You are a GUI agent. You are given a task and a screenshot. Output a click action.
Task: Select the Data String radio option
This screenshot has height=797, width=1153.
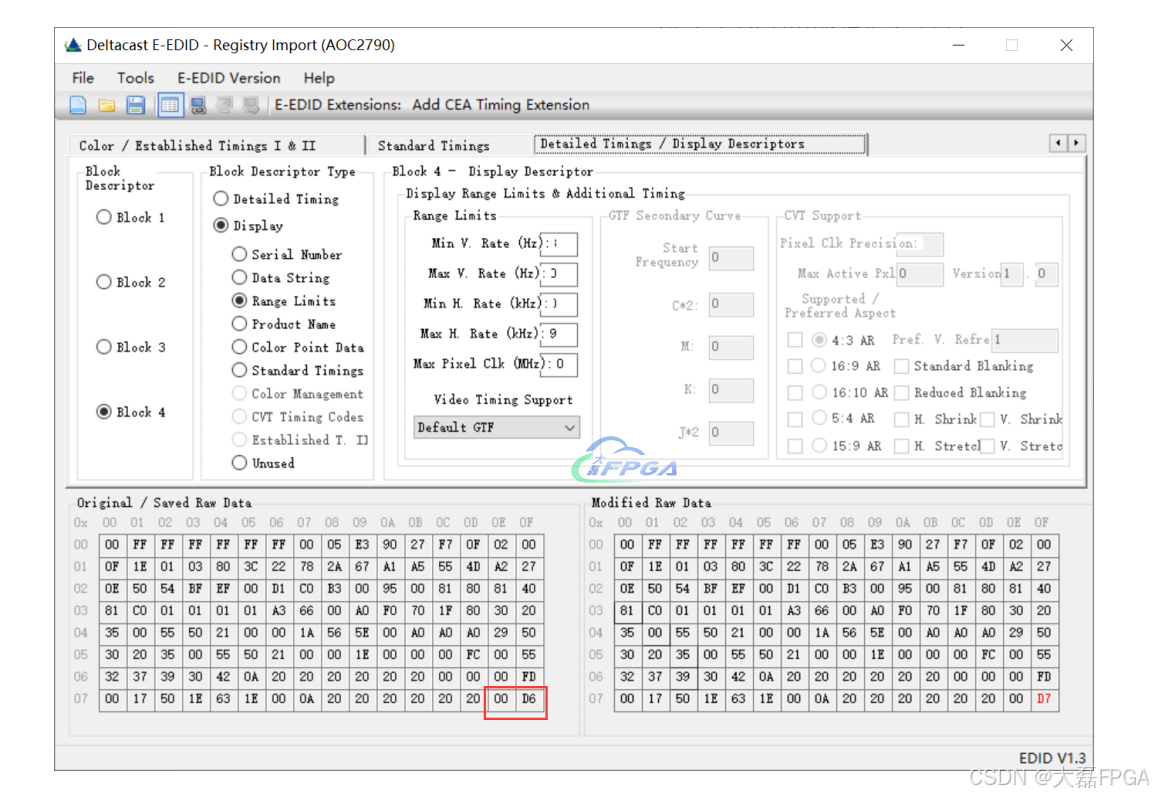239,277
